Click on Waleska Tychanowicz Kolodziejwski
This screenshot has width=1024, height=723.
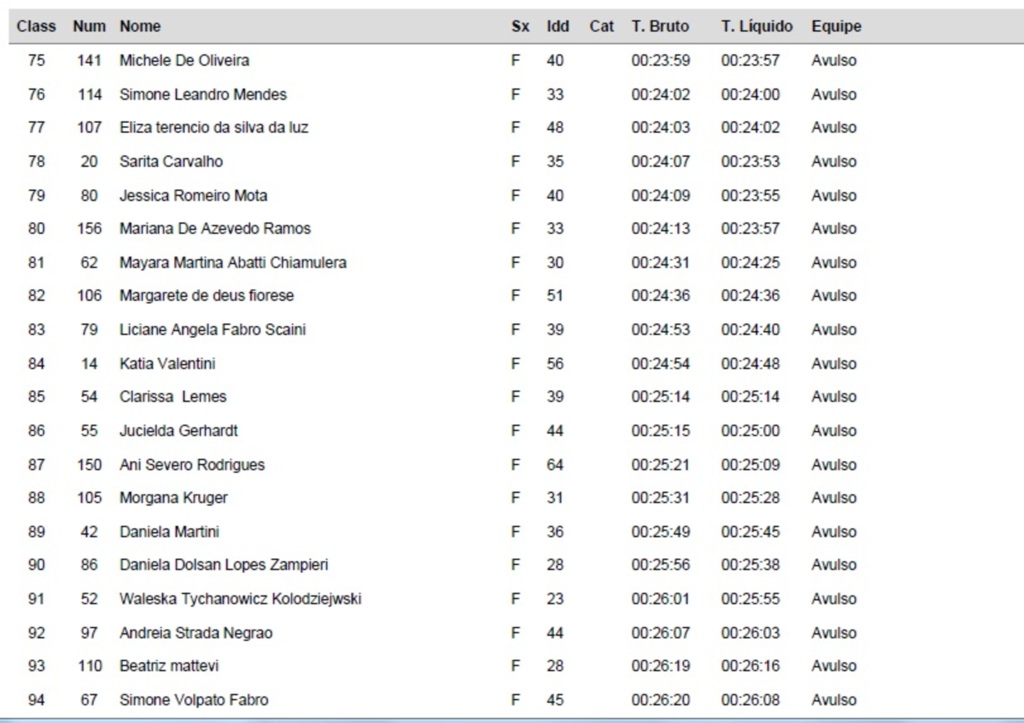(x=240, y=599)
